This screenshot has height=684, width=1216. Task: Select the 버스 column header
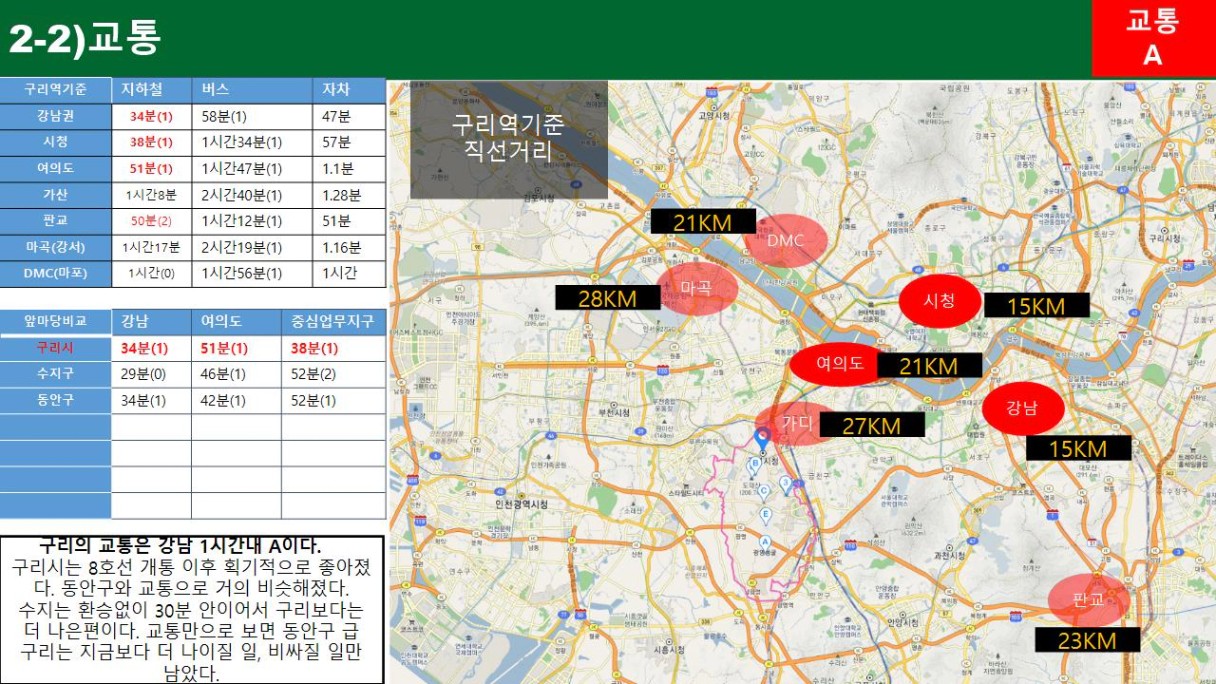click(251, 90)
